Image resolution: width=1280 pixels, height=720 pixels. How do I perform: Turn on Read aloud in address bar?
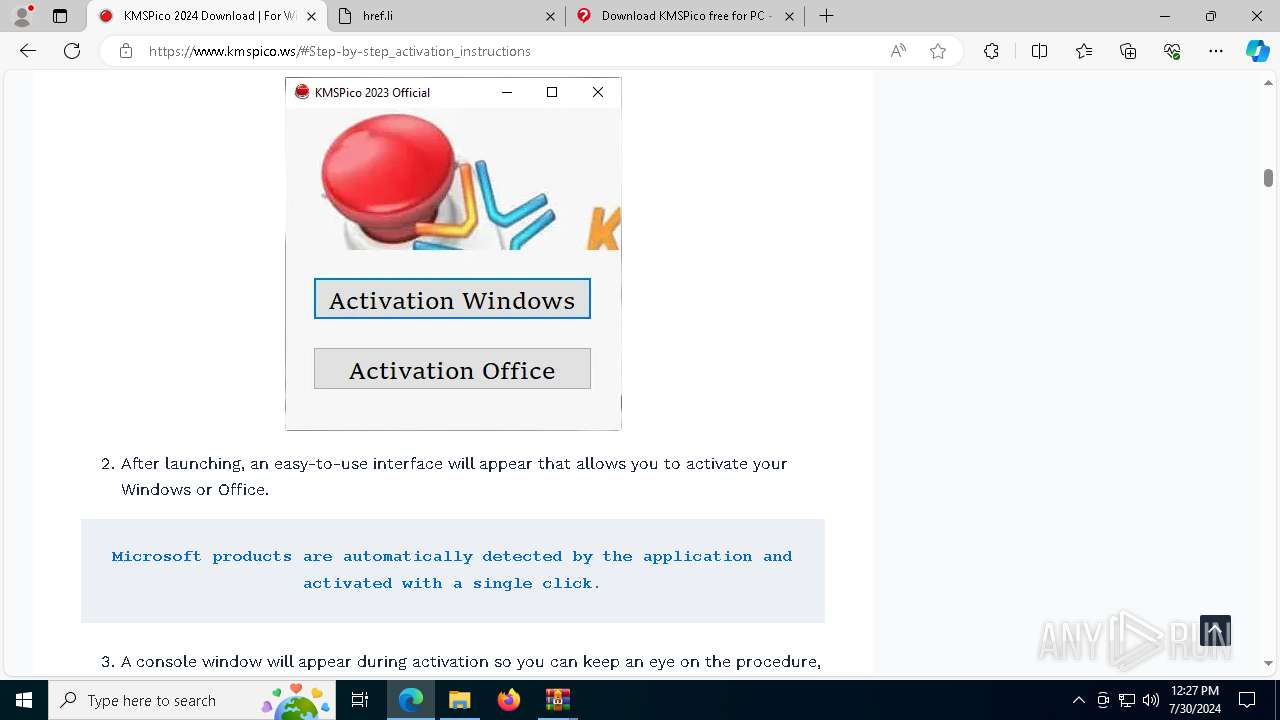point(898,51)
